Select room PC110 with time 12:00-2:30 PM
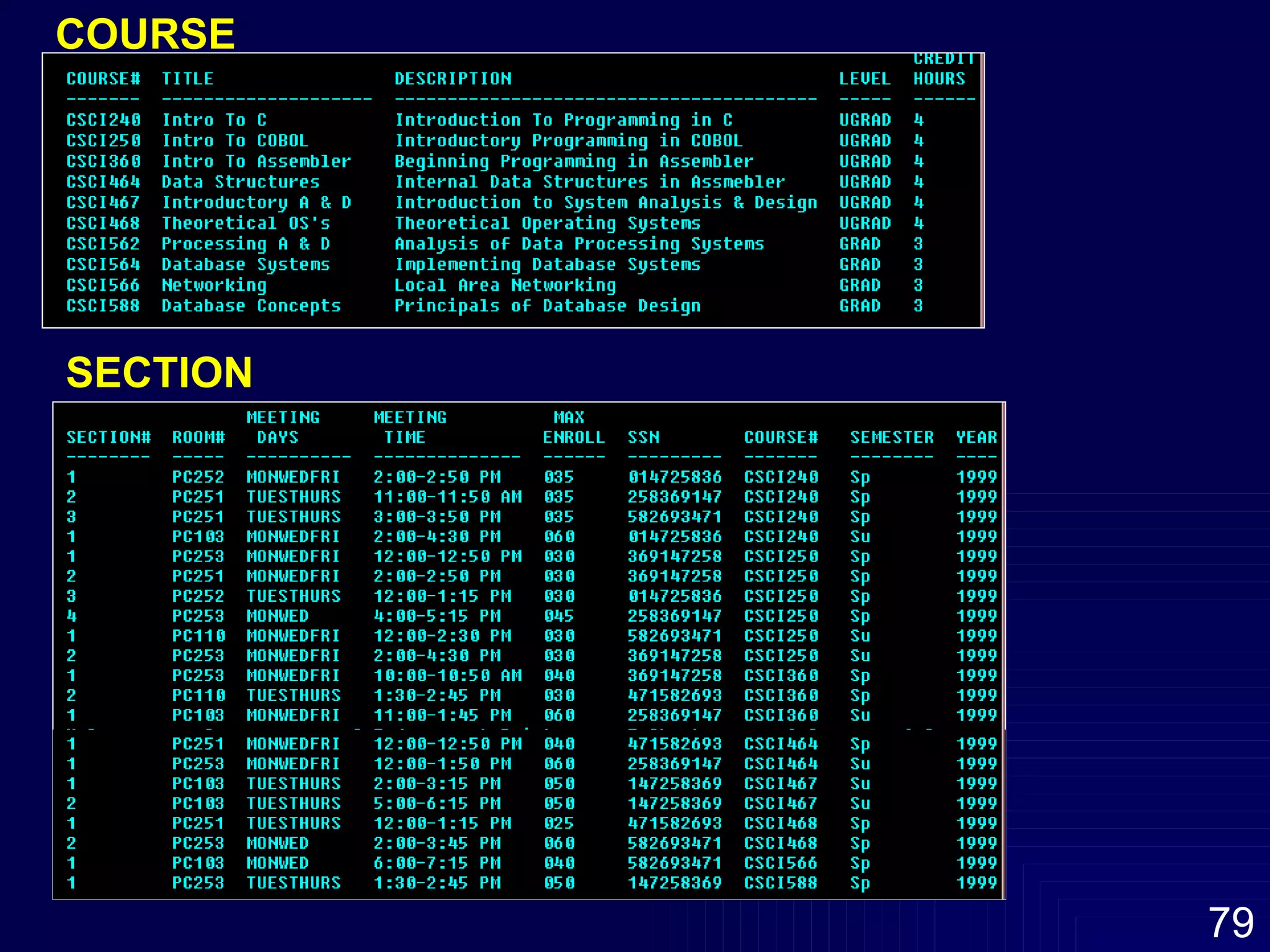Screen dimensions: 1270x952 point(198,636)
